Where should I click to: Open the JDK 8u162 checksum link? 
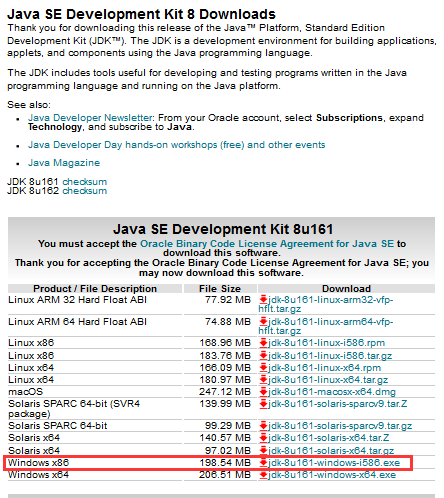coord(85,191)
